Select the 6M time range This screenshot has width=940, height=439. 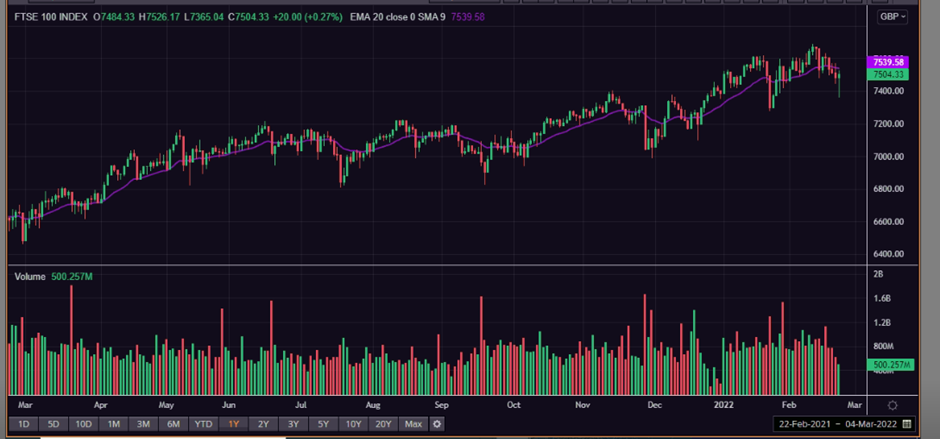[173, 425]
